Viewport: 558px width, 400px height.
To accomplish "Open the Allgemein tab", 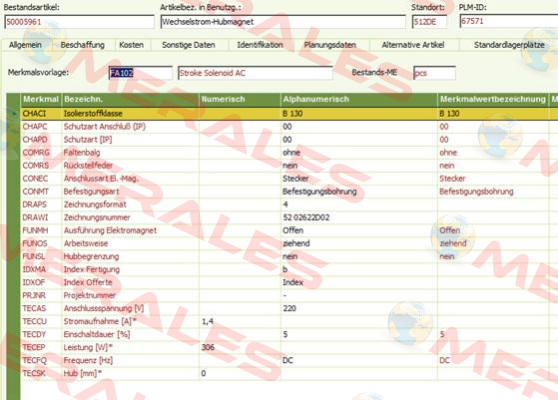I will pyautogui.click(x=25, y=45).
